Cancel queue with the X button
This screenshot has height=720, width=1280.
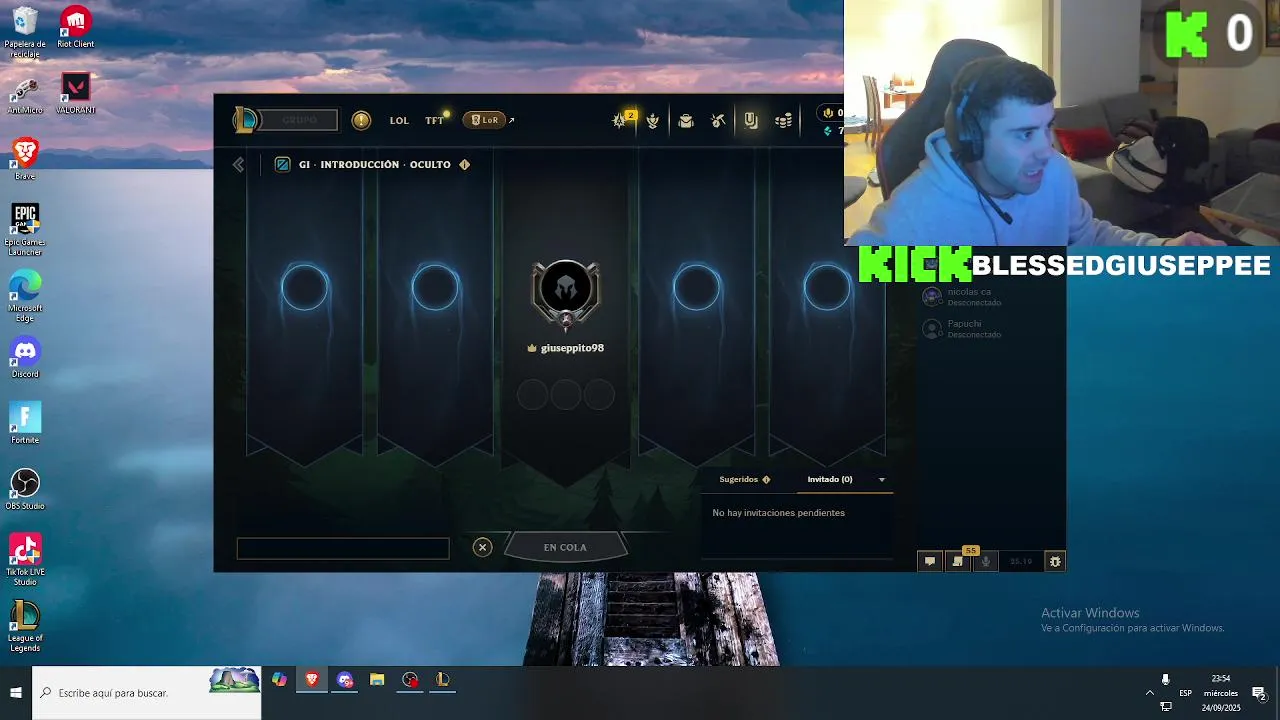[482, 547]
